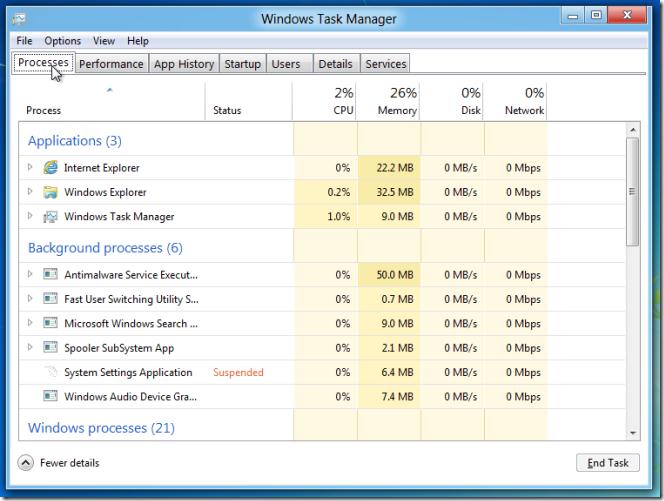Click the 7.4 MB memory value

click(397, 397)
